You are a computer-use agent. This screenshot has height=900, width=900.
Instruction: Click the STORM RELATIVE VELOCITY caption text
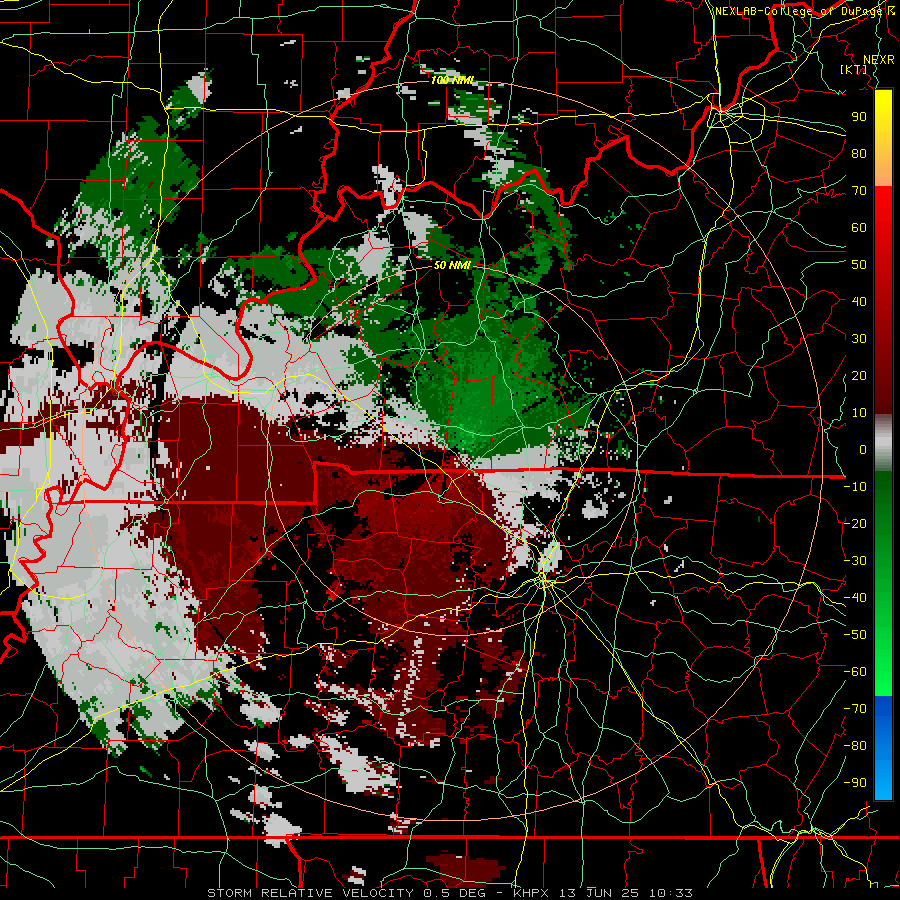[x=310, y=893]
